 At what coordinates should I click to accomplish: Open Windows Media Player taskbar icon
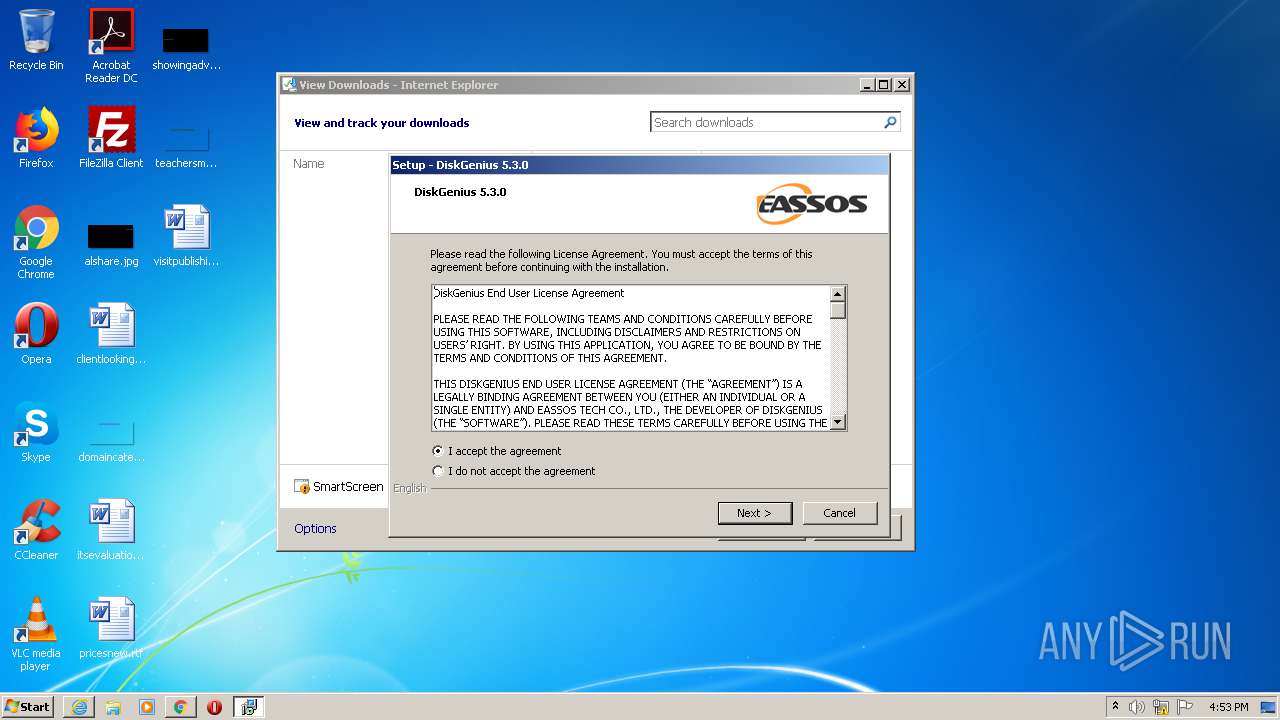147,707
